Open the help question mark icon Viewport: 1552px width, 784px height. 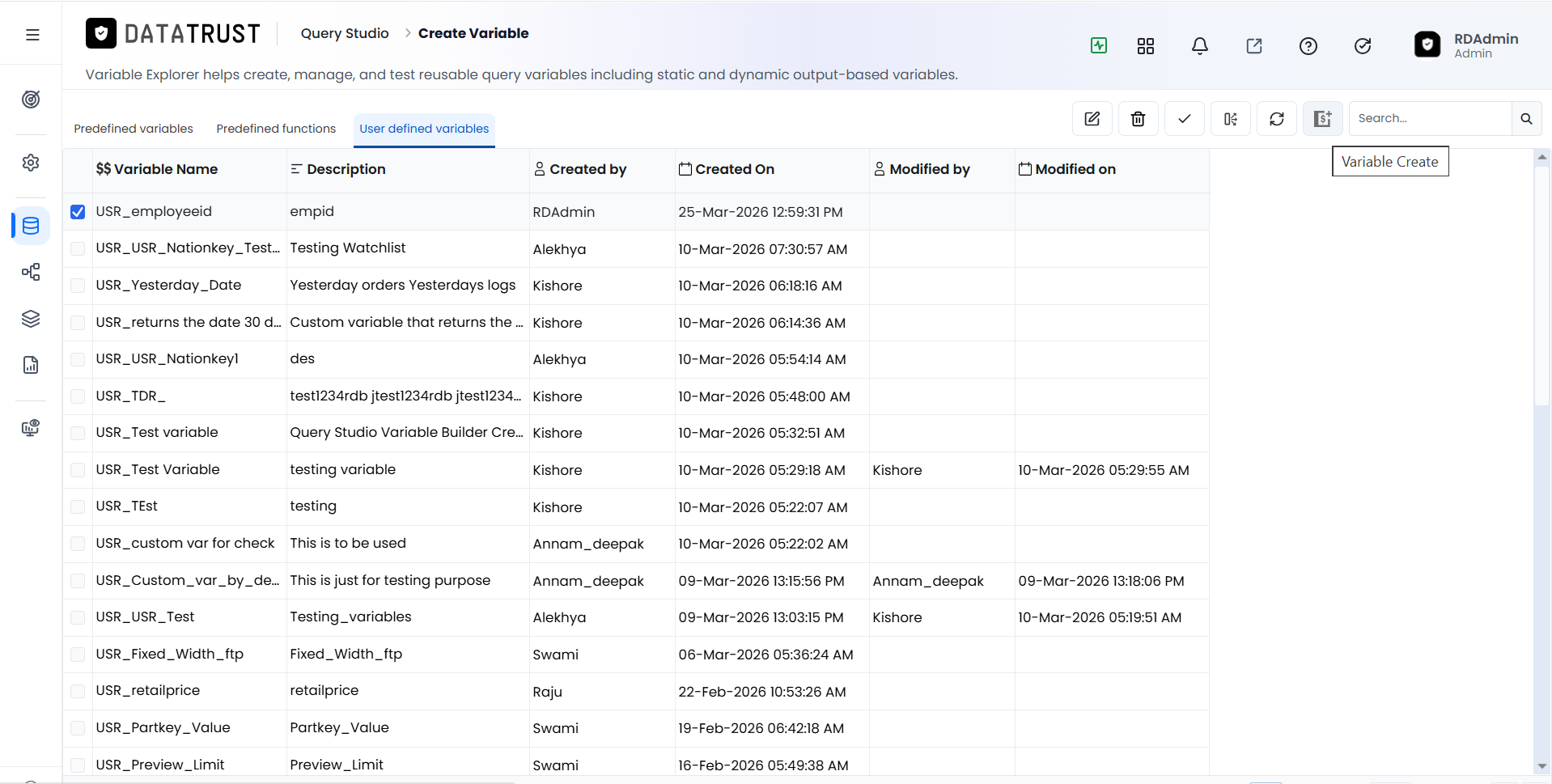coord(1308,46)
